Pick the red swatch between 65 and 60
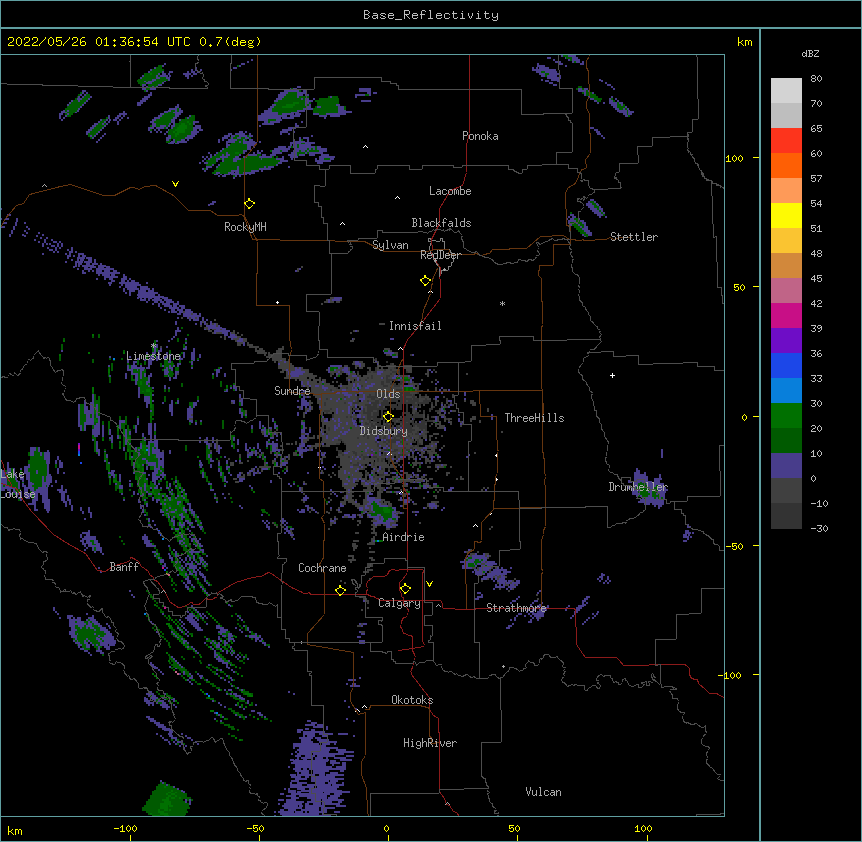Viewport: 862px width, 842px height. (x=786, y=141)
